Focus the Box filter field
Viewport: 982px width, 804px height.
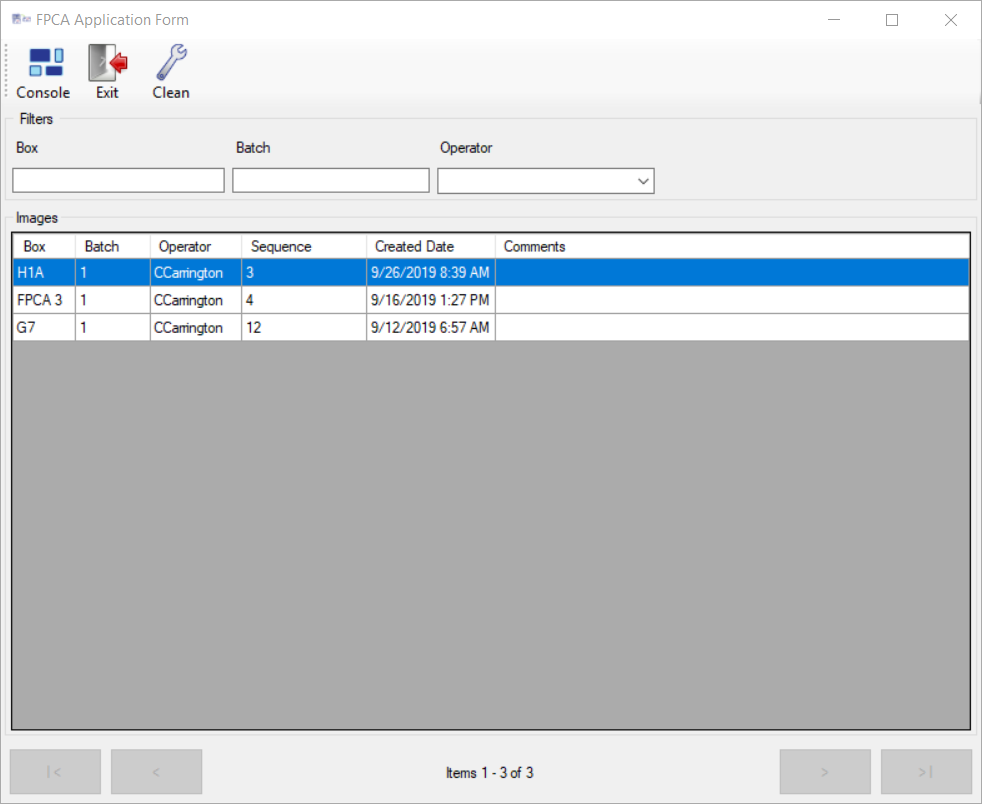118,180
